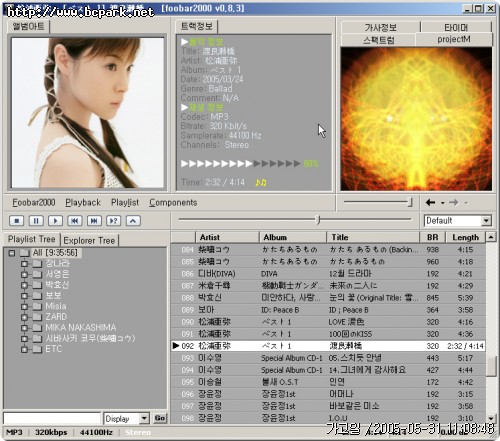The height and width of the screenshot is (441, 500).
Task: Select the 타이머 tab
Action: (x=456, y=27)
